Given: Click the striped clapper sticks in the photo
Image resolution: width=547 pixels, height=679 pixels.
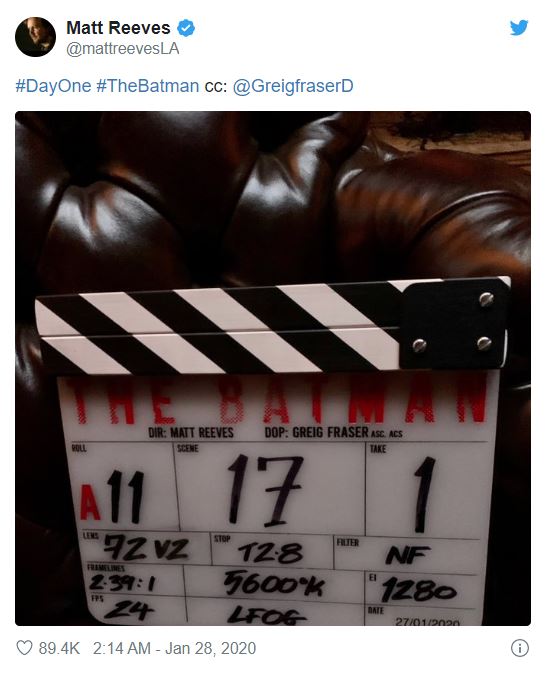Looking at the screenshot, I should [273, 326].
